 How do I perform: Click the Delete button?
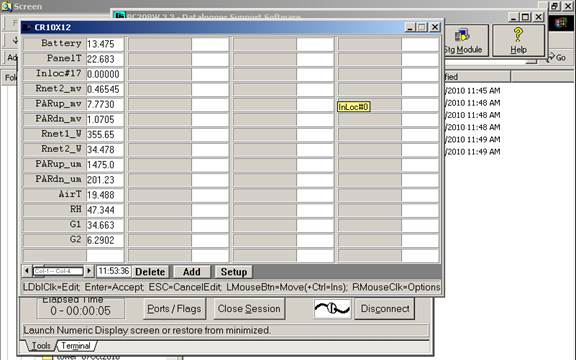click(x=150, y=272)
